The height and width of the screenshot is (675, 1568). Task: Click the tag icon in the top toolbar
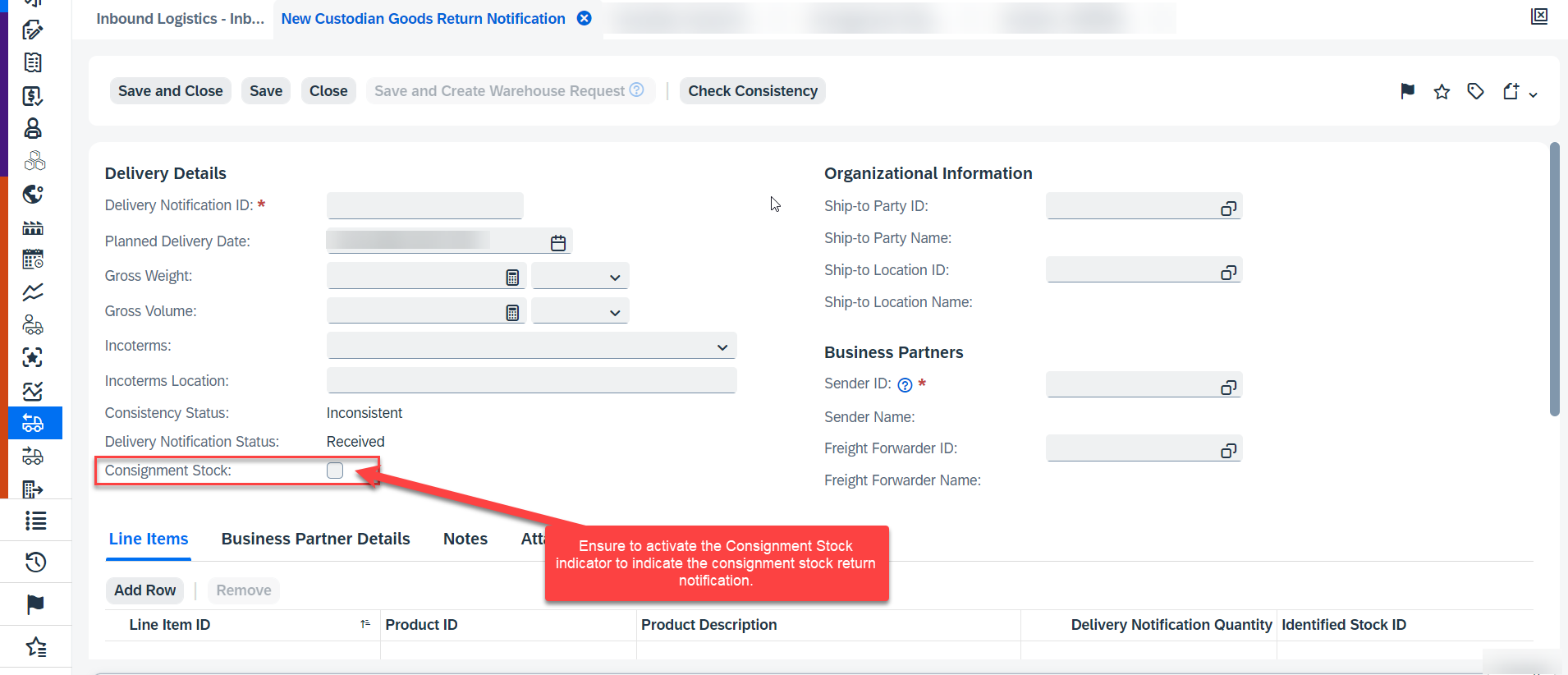[1475, 91]
